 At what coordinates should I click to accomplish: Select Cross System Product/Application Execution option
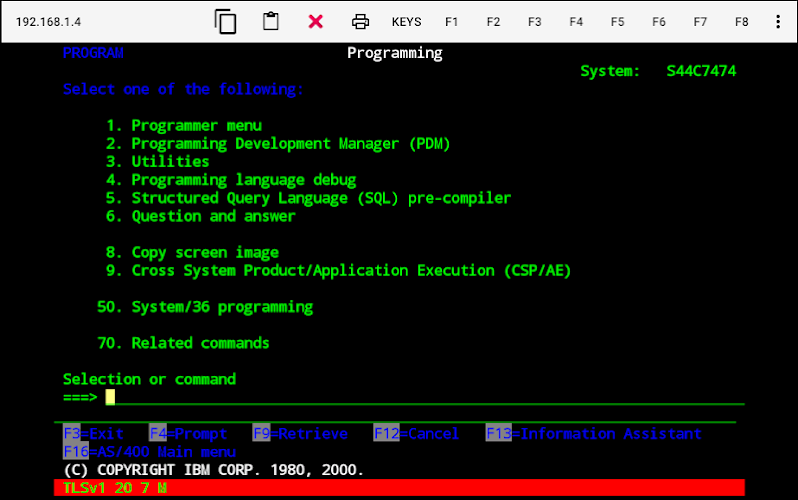pos(338,270)
